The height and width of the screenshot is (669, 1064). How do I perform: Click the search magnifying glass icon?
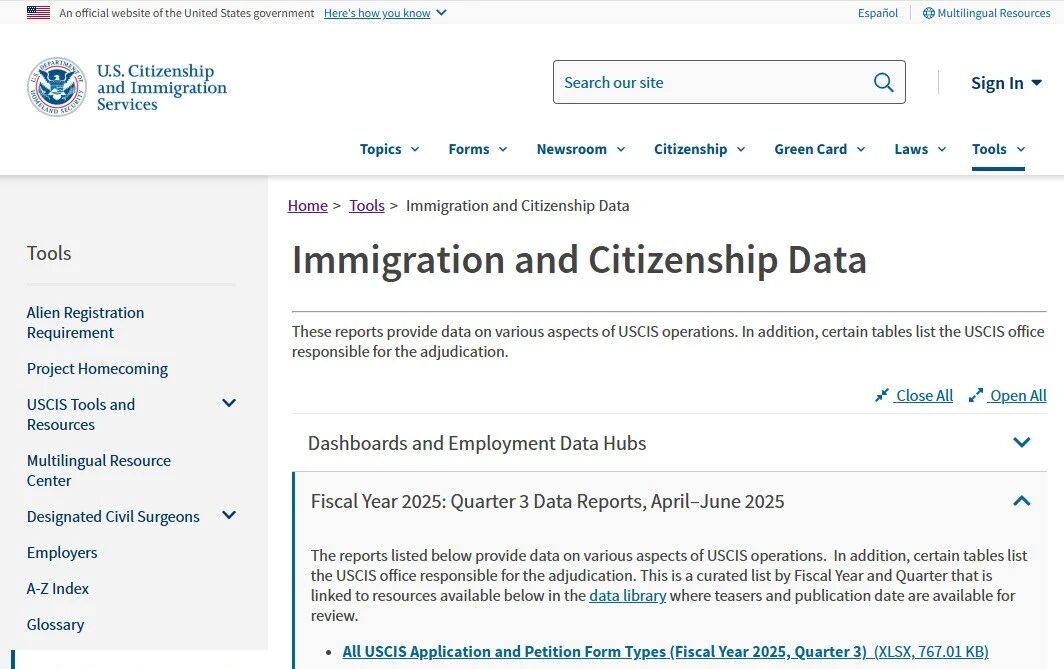pos(883,83)
